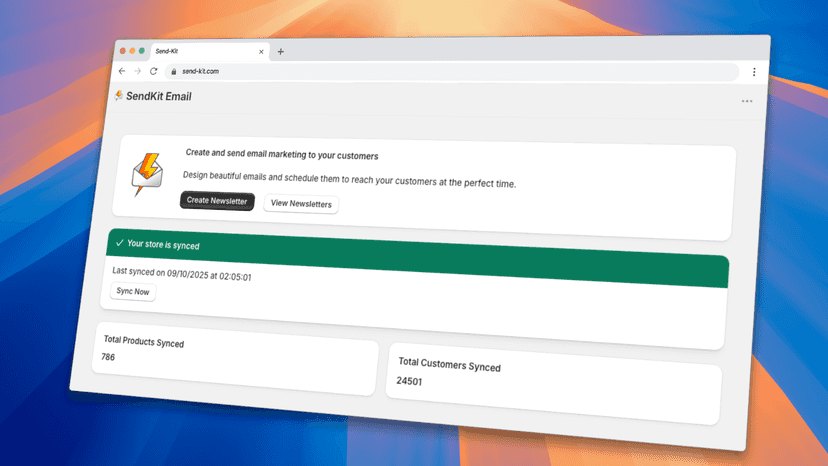Click the SendKit Email header title
Image resolution: width=828 pixels, height=466 pixels.
click(158, 96)
